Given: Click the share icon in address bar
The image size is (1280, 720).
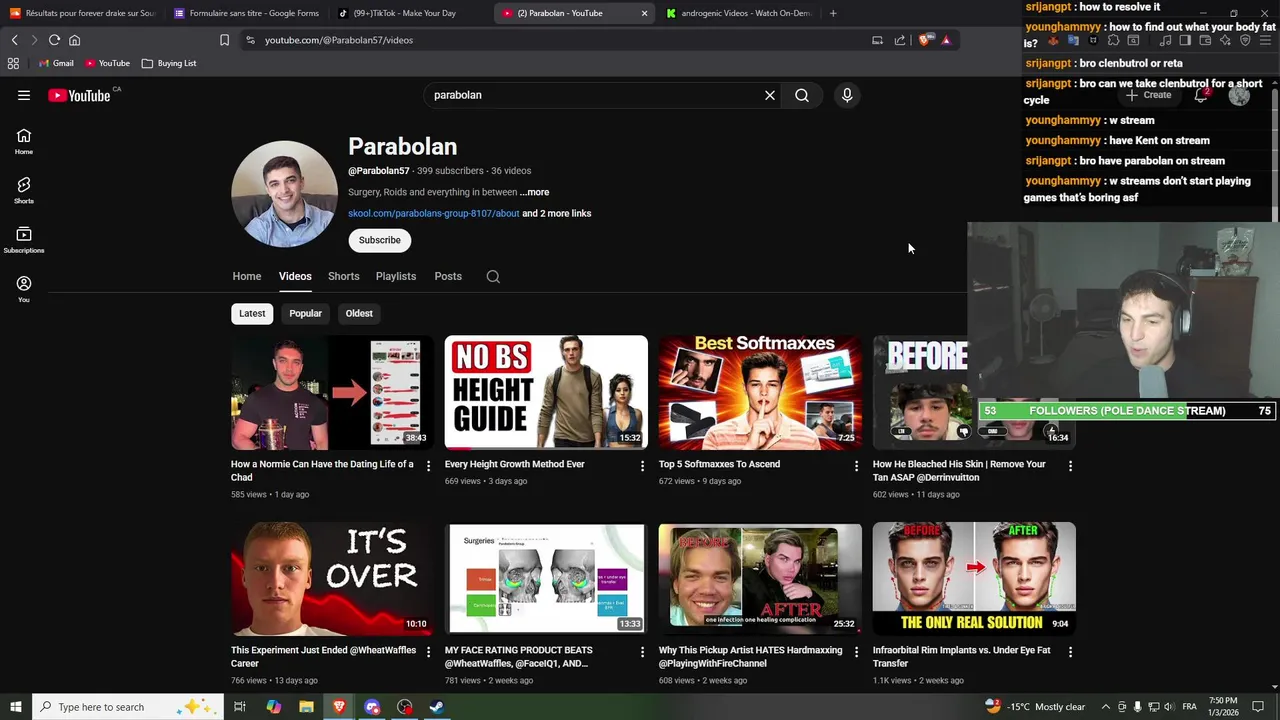Looking at the screenshot, I should point(900,40).
